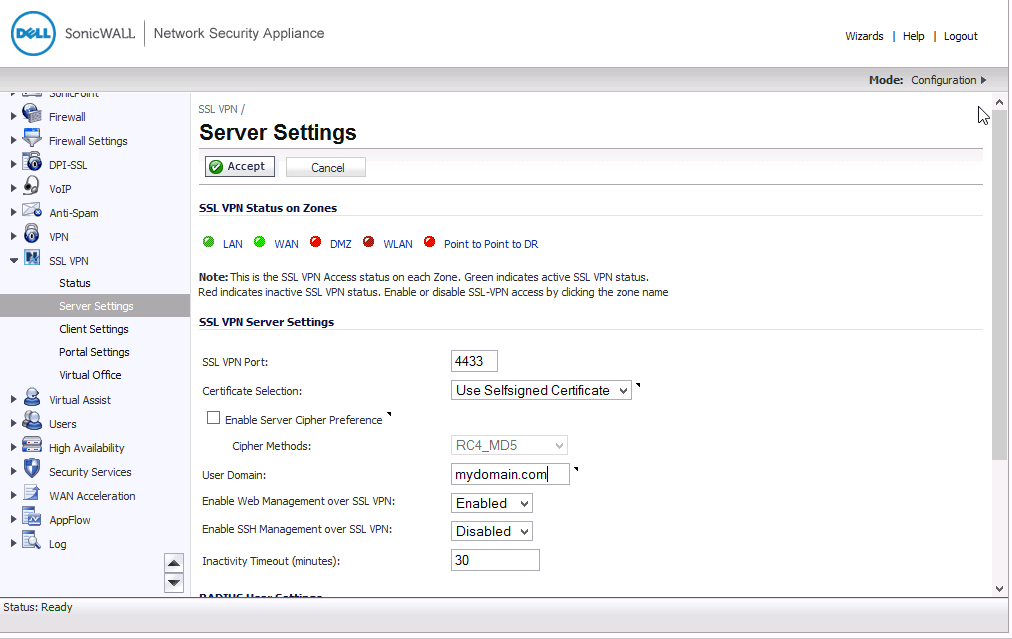Click the WAN Acceleration icon

tap(32, 492)
